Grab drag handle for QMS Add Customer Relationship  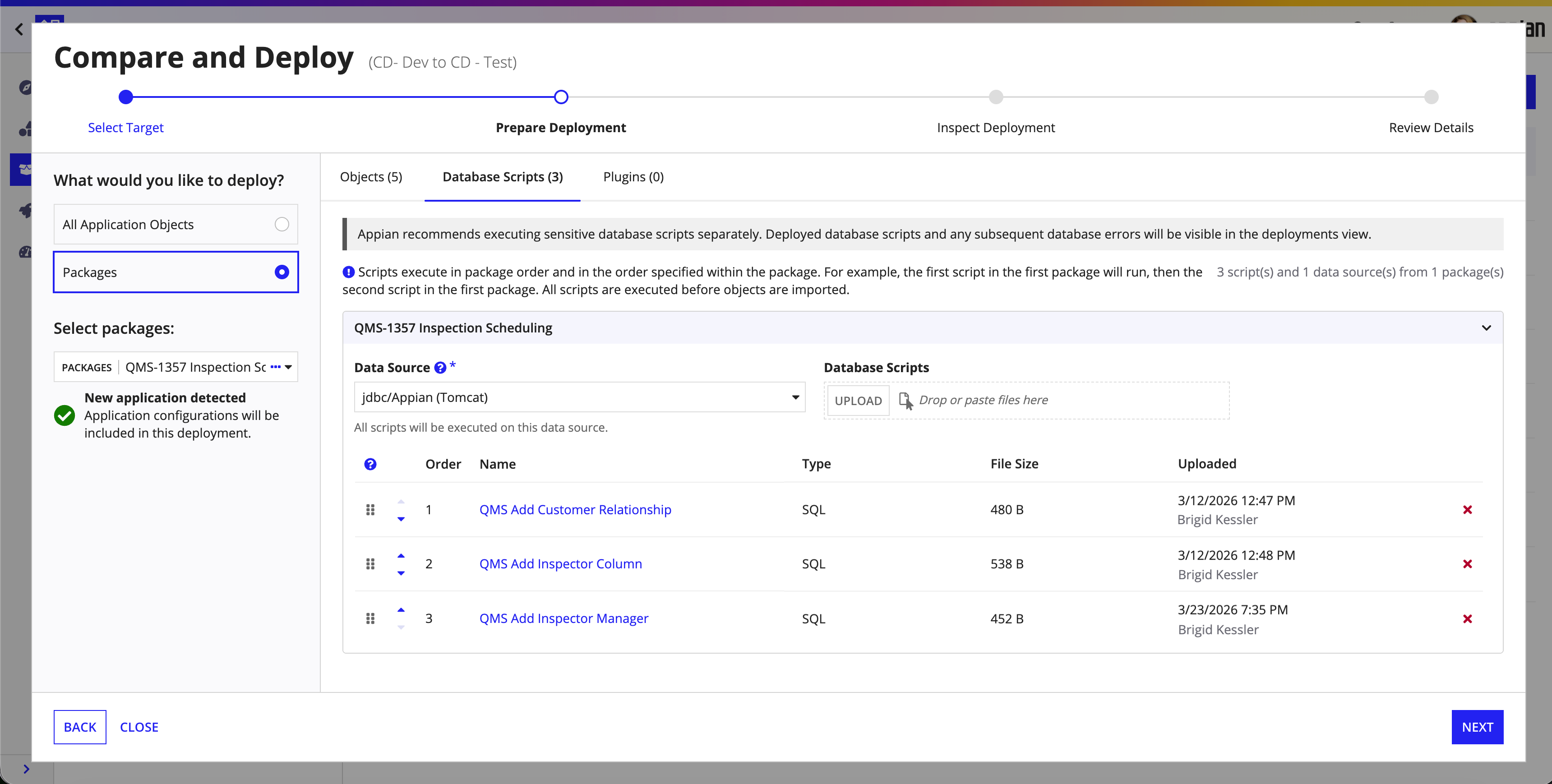[x=370, y=510]
